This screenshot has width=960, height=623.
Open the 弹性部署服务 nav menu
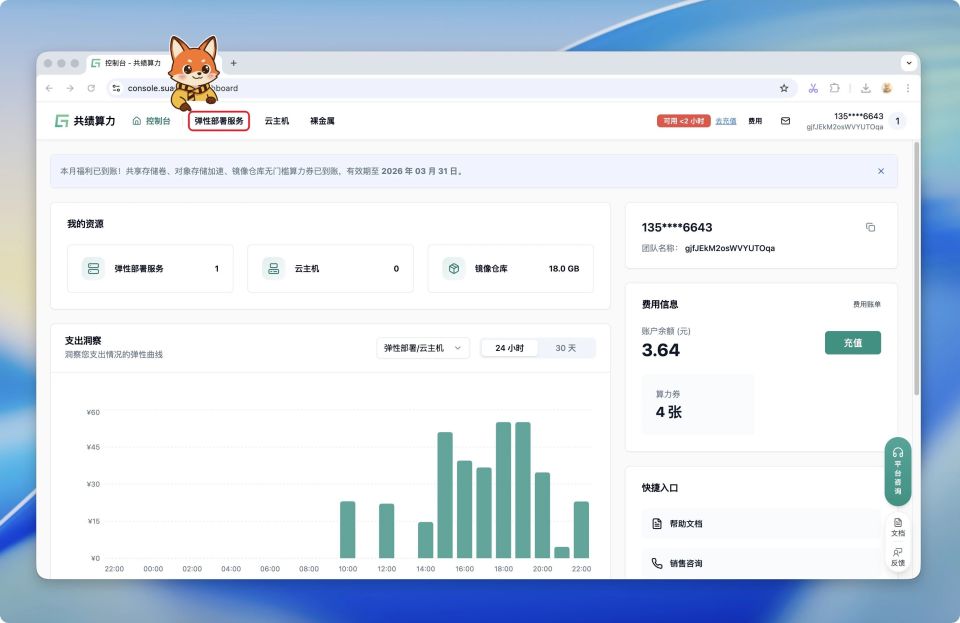[x=219, y=121]
